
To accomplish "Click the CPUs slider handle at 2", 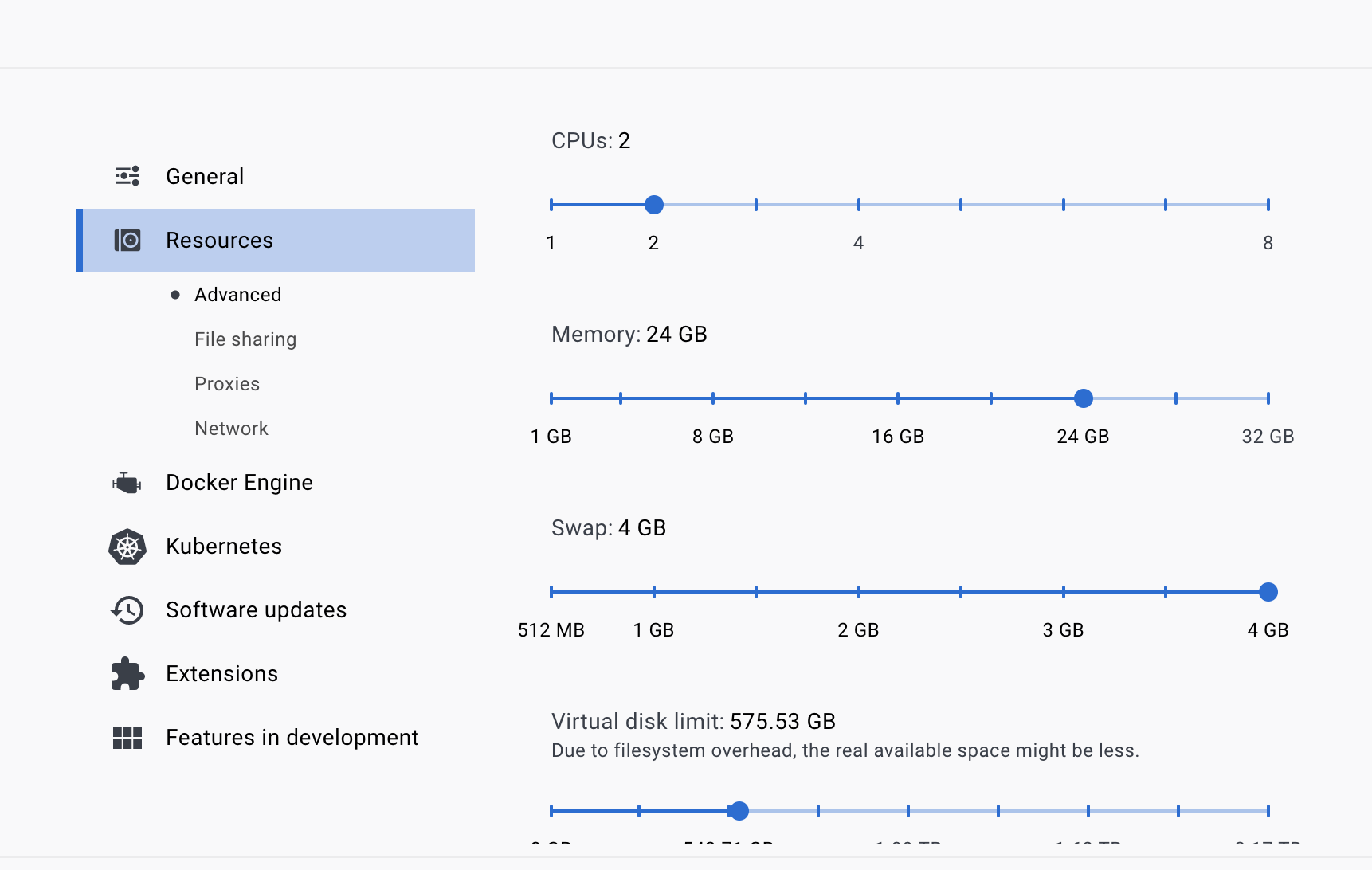I will (654, 205).
